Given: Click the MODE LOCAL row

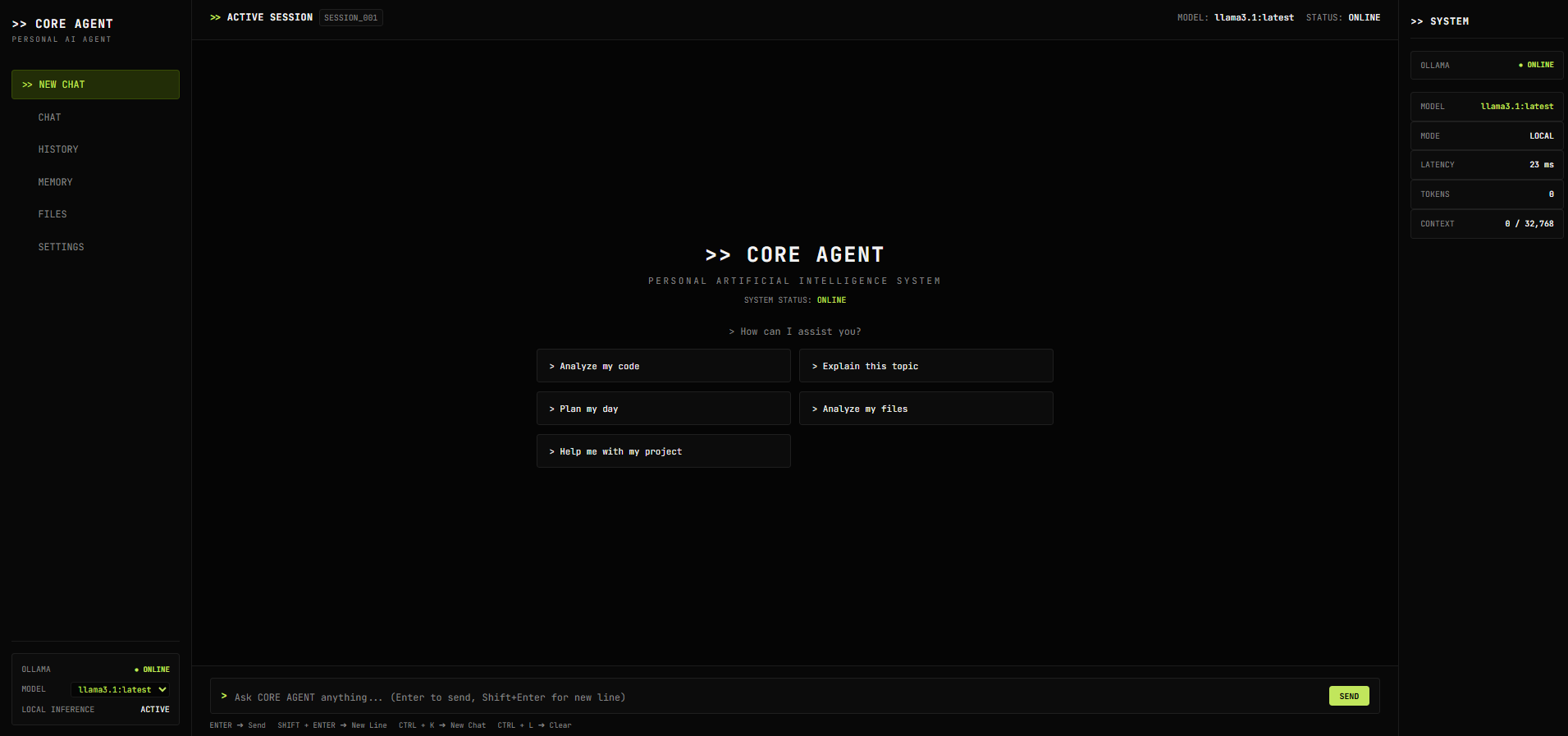Looking at the screenshot, I should (1487, 135).
